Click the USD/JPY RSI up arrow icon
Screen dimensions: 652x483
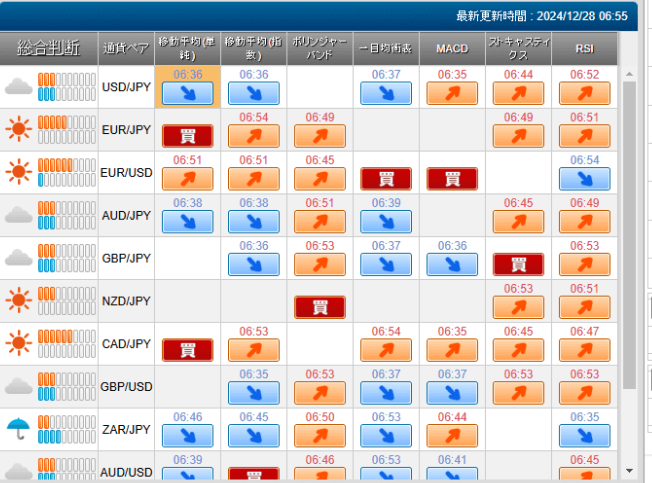[584, 94]
